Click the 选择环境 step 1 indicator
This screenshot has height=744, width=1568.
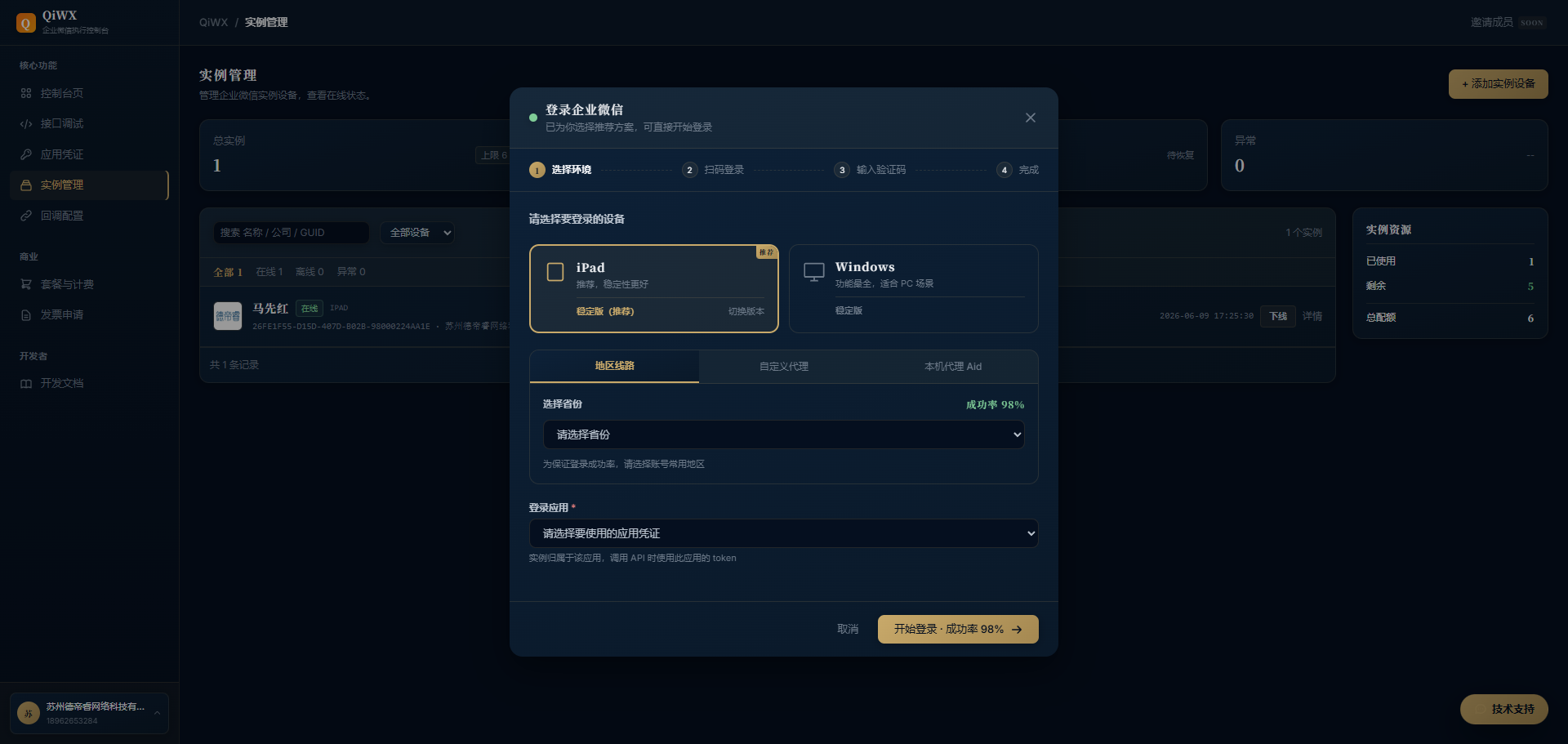pyautogui.click(x=560, y=170)
